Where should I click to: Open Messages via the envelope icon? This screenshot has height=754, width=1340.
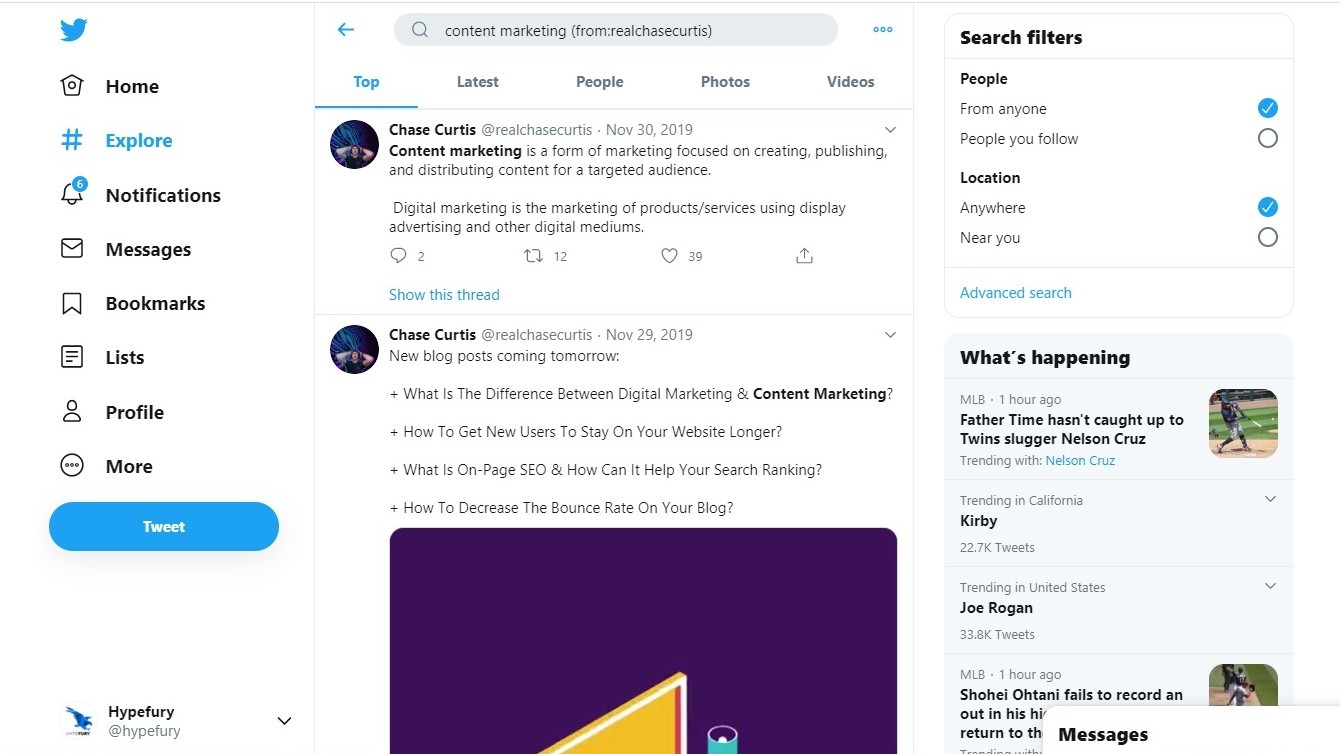71,249
